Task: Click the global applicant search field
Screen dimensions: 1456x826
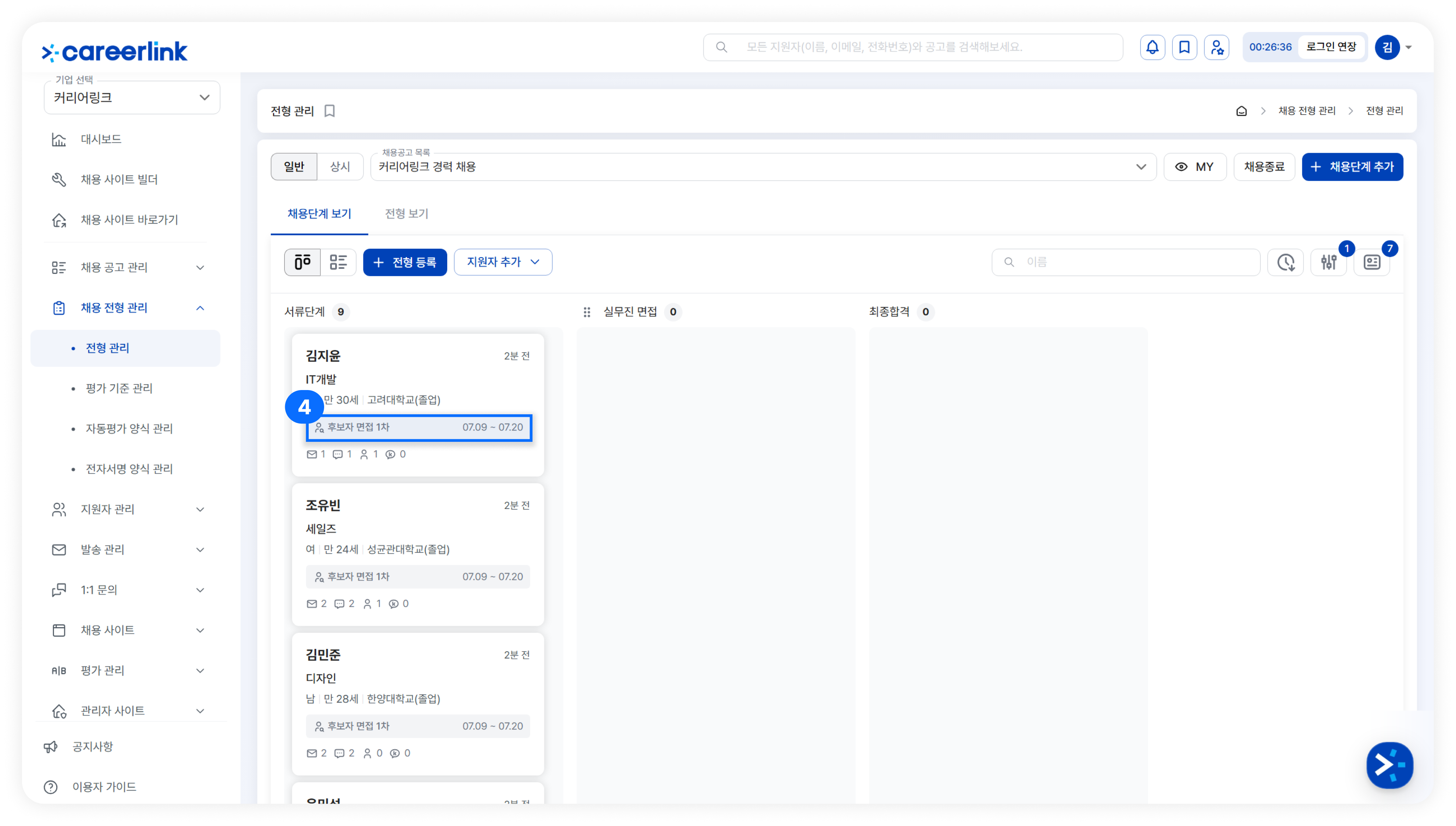Action: [913, 47]
